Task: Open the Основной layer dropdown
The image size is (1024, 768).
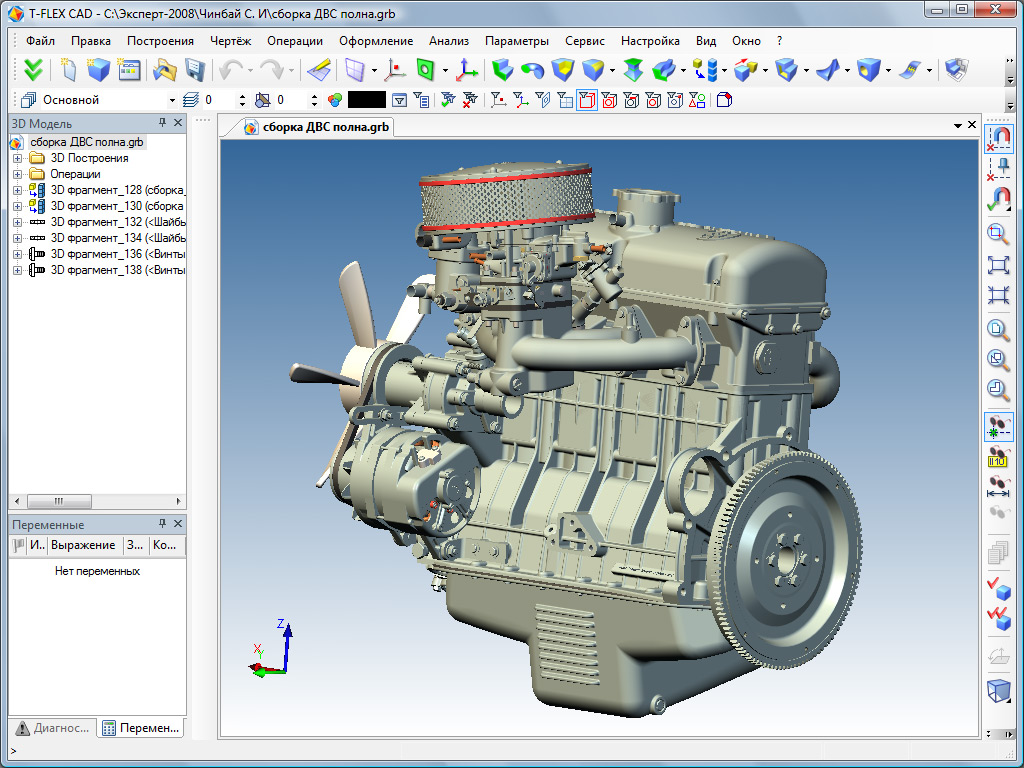Action: (172, 101)
